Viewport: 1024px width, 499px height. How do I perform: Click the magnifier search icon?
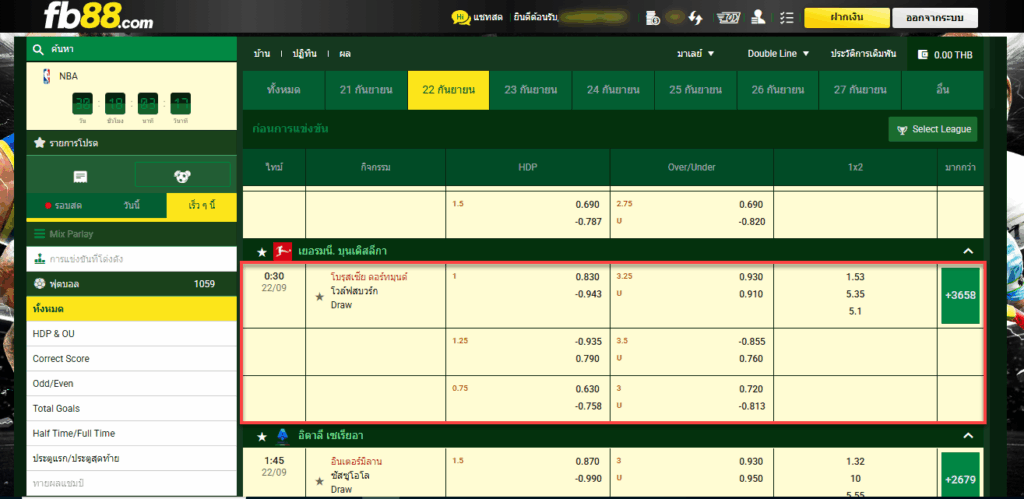[39, 49]
